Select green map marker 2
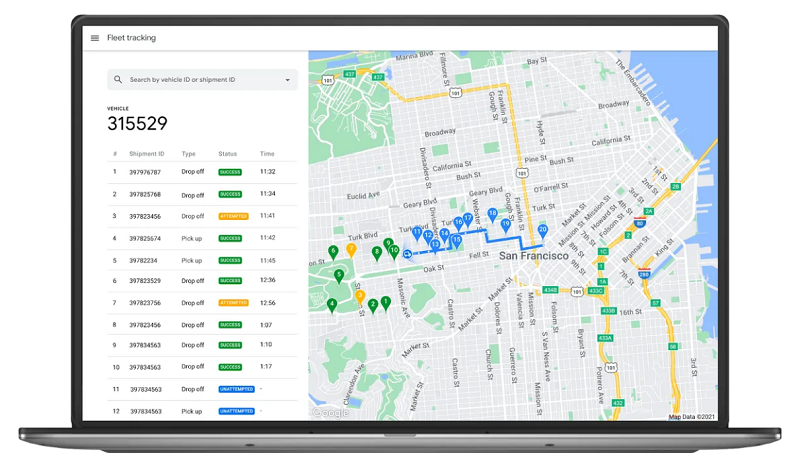Viewport: 800px width, 465px height. (373, 306)
